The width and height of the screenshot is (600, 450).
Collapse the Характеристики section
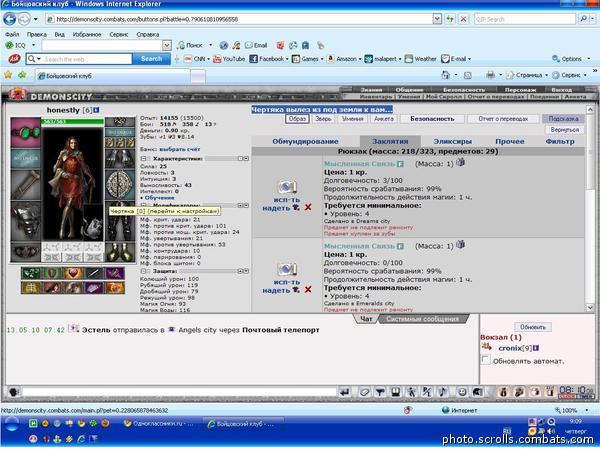(x=143, y=158)
